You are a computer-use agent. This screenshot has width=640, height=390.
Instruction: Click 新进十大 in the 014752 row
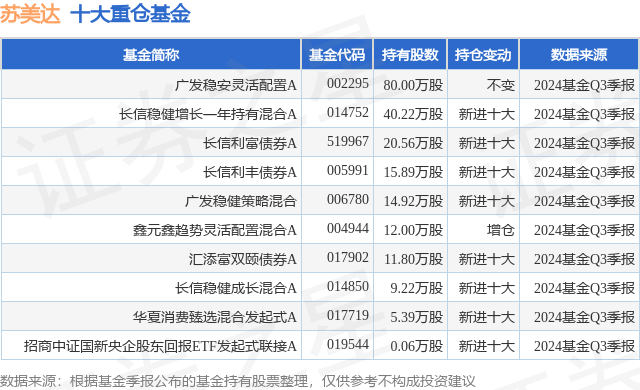(487, 114)
